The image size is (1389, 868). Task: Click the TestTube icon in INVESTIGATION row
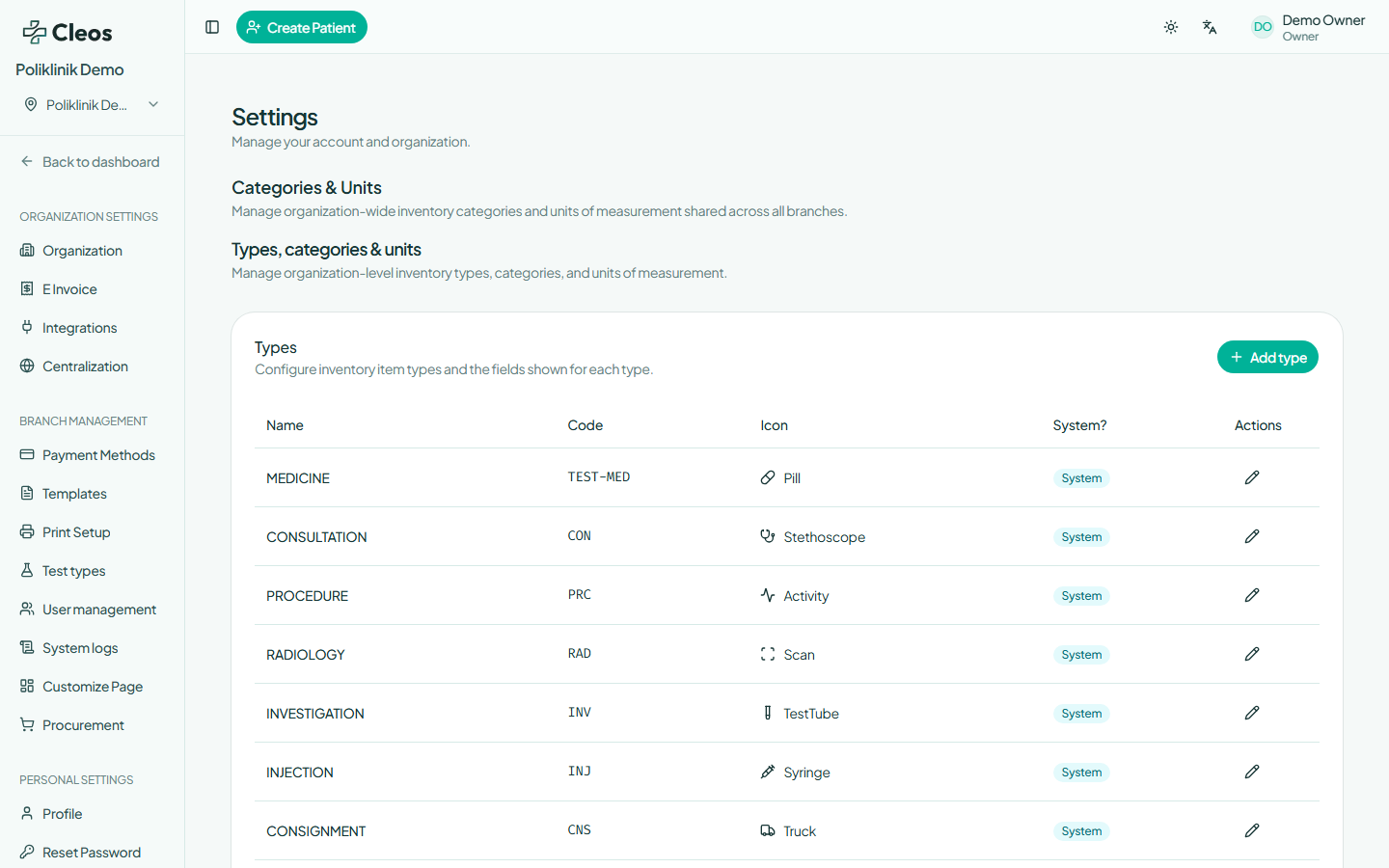(x=768, y=713)
